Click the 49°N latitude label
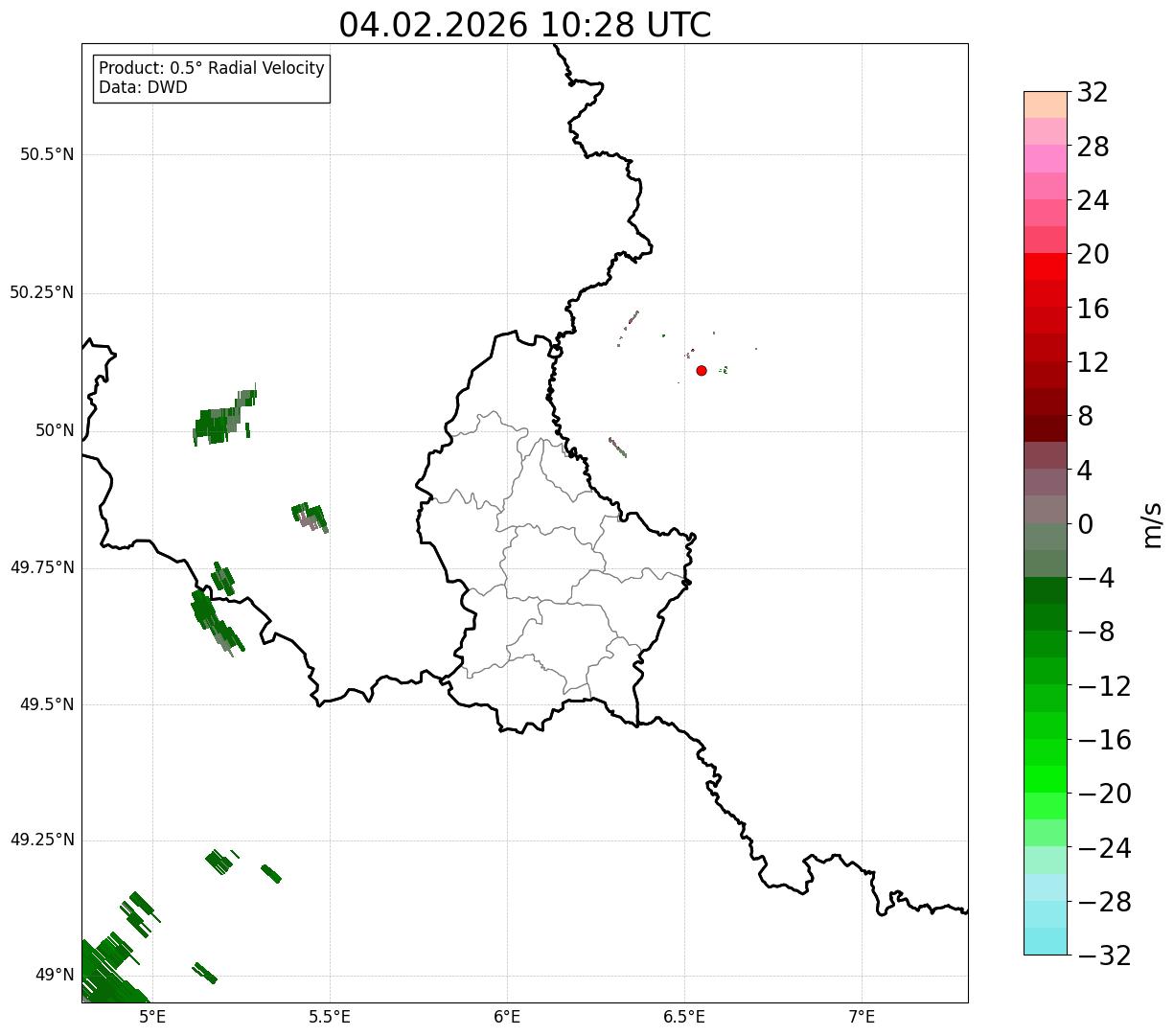The width and height of the screenshot is (1174, 1036). click(x=55, y=976)
